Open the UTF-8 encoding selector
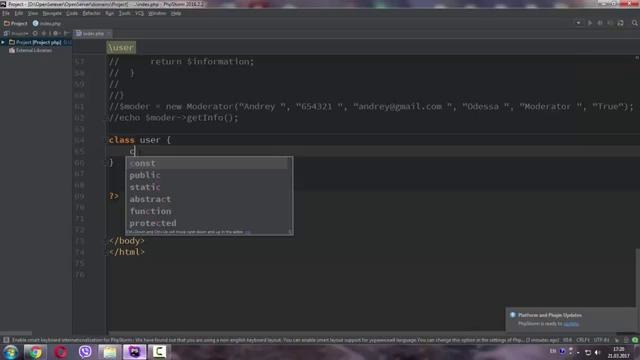This screenshot has height=360, width=640. pos(601,340)
